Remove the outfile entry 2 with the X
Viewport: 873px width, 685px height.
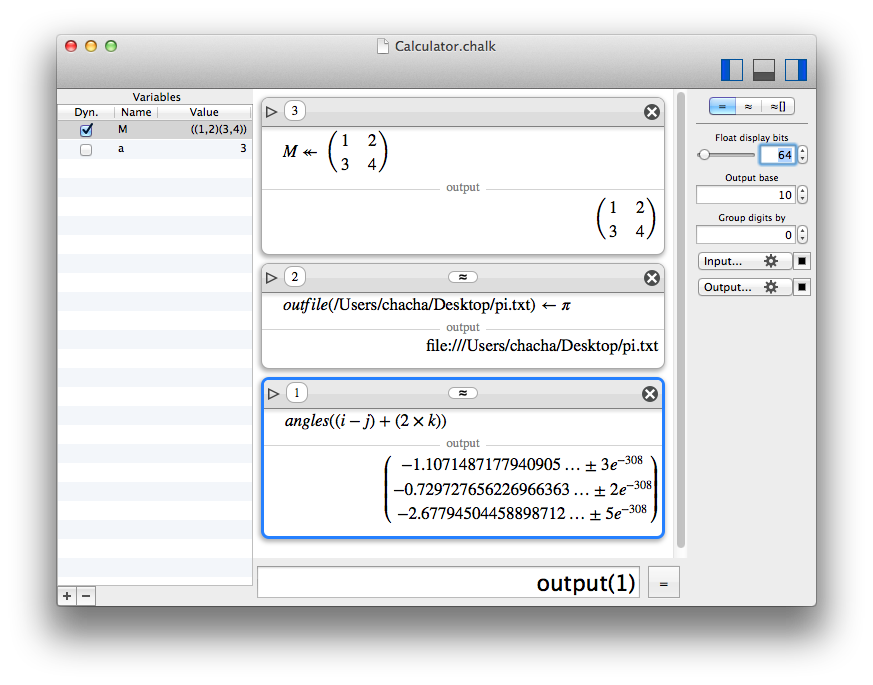(652, 278)
